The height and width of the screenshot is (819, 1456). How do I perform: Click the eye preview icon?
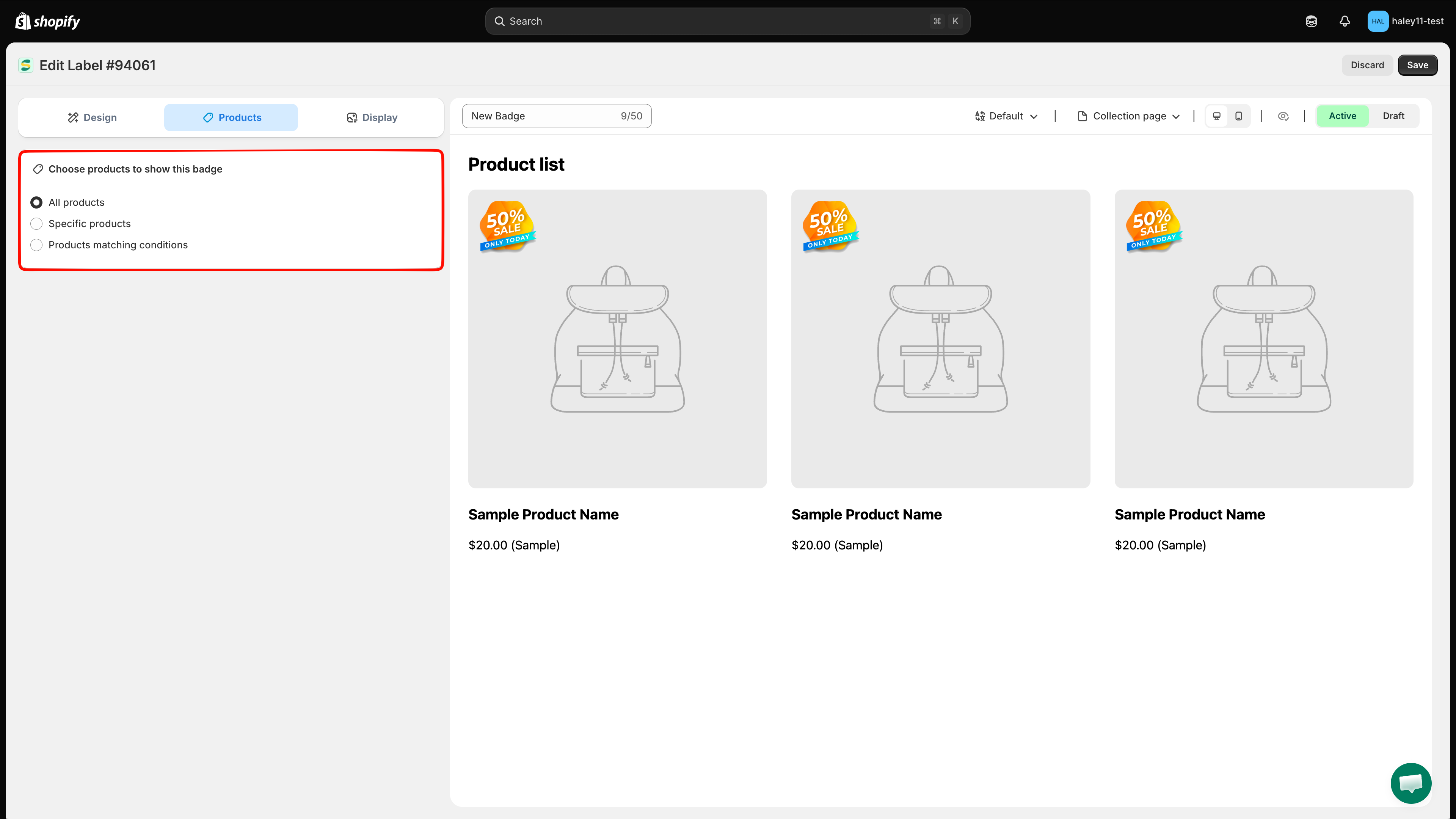pos(1283,116)
